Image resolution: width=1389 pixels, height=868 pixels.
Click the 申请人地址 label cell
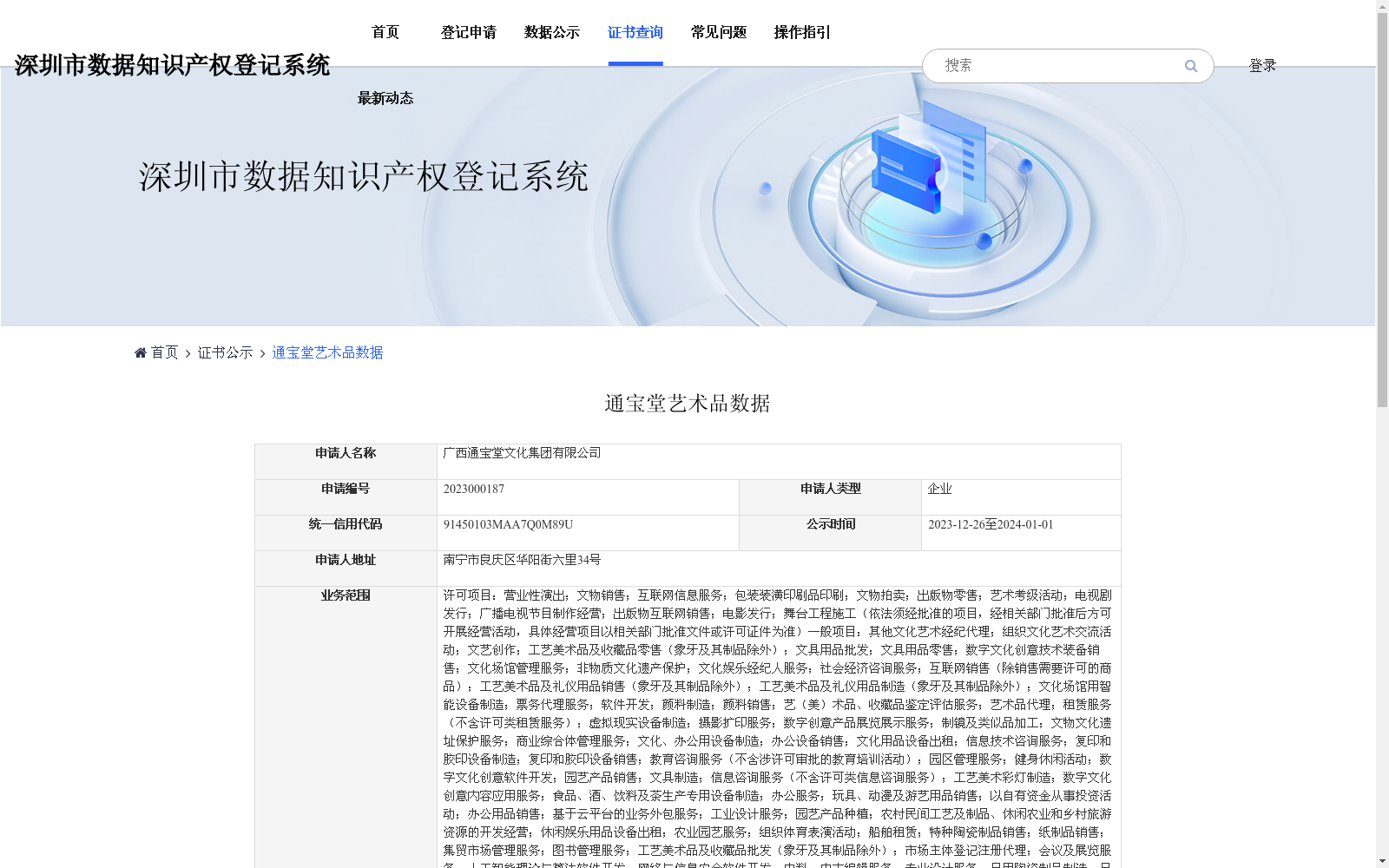(346, 569)
